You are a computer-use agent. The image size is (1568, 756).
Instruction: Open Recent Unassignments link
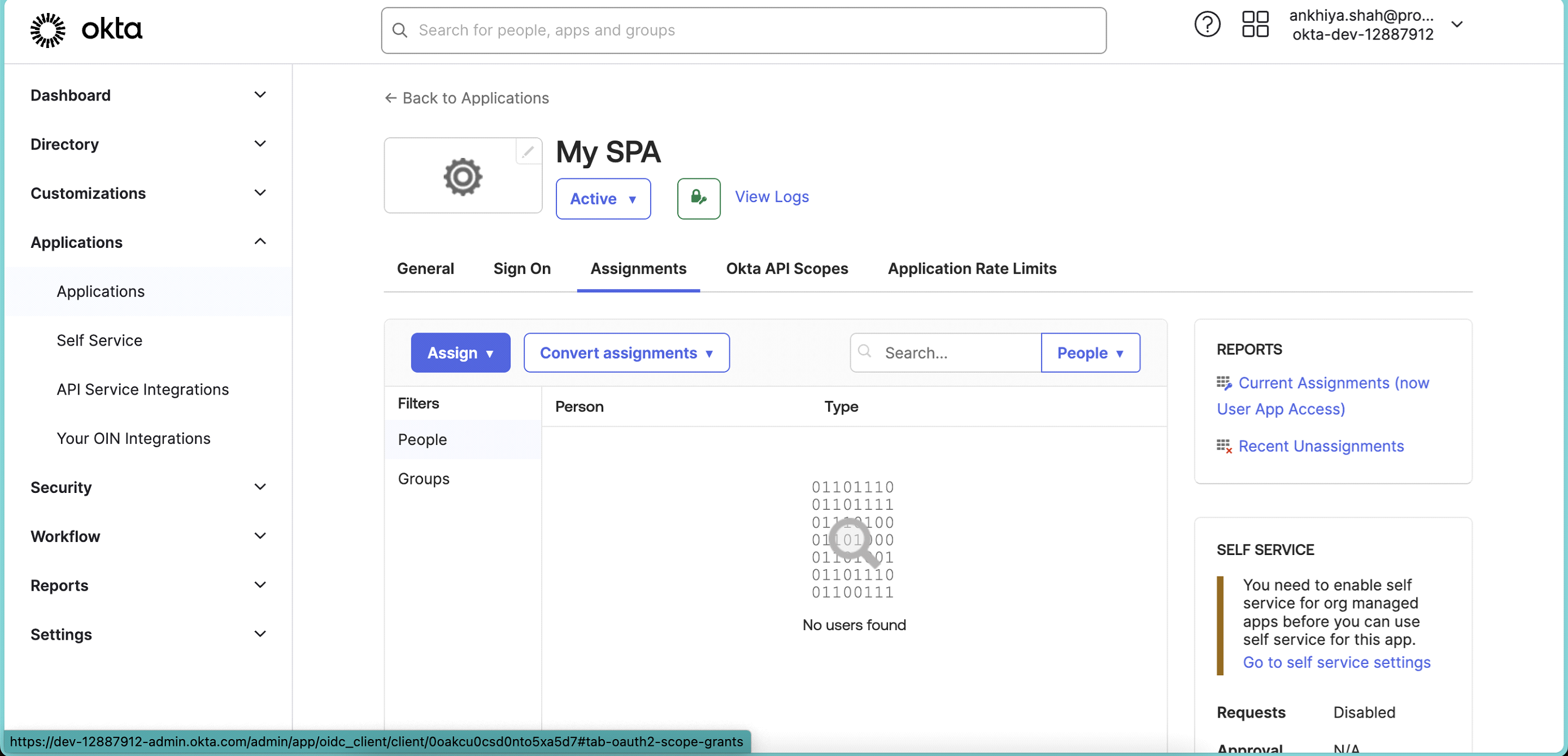point(1321,447)
